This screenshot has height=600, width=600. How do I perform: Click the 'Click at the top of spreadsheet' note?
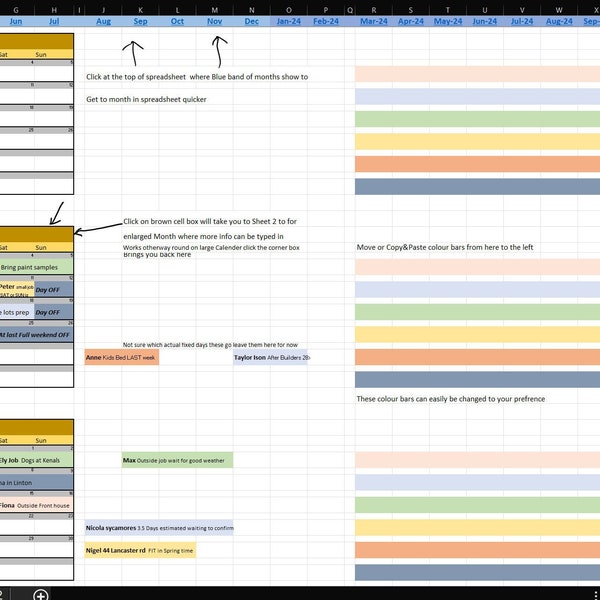pyautogui.click(x=197, y=77)
